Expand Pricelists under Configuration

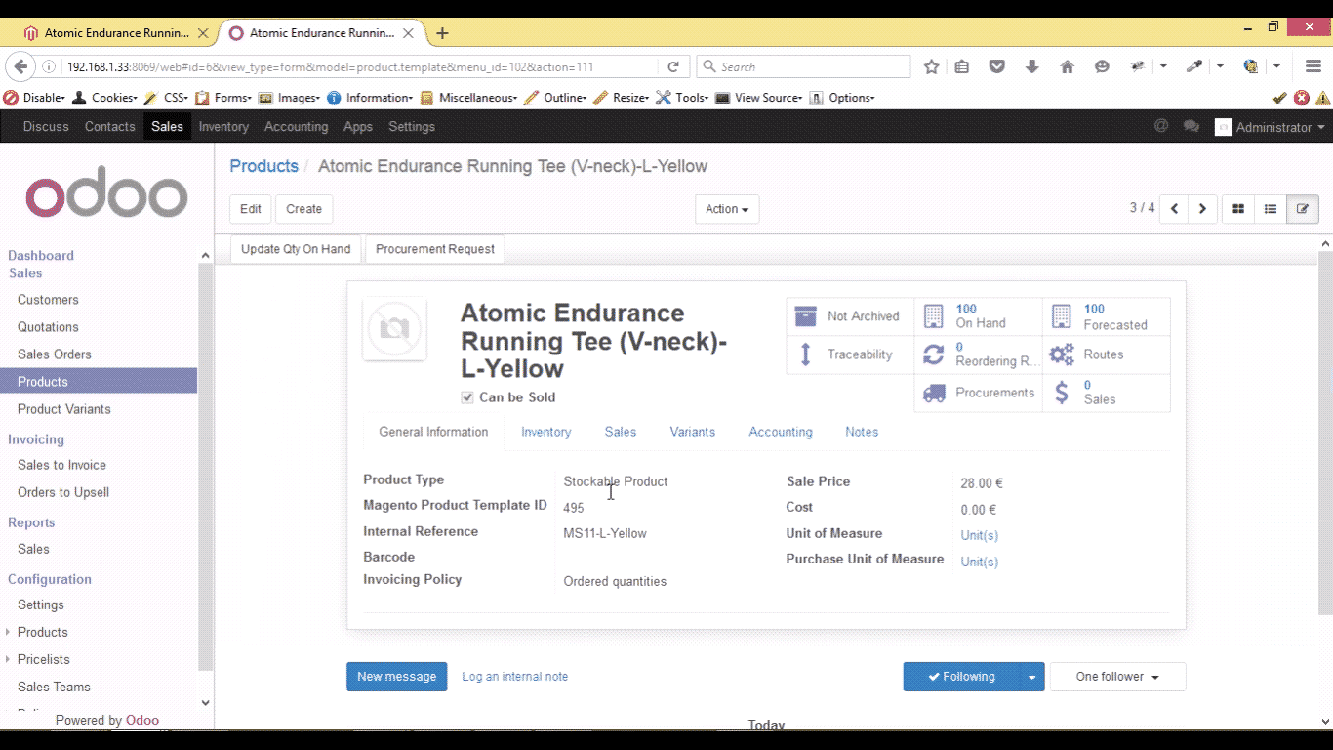pyautogui.click(x=43, y=659)
